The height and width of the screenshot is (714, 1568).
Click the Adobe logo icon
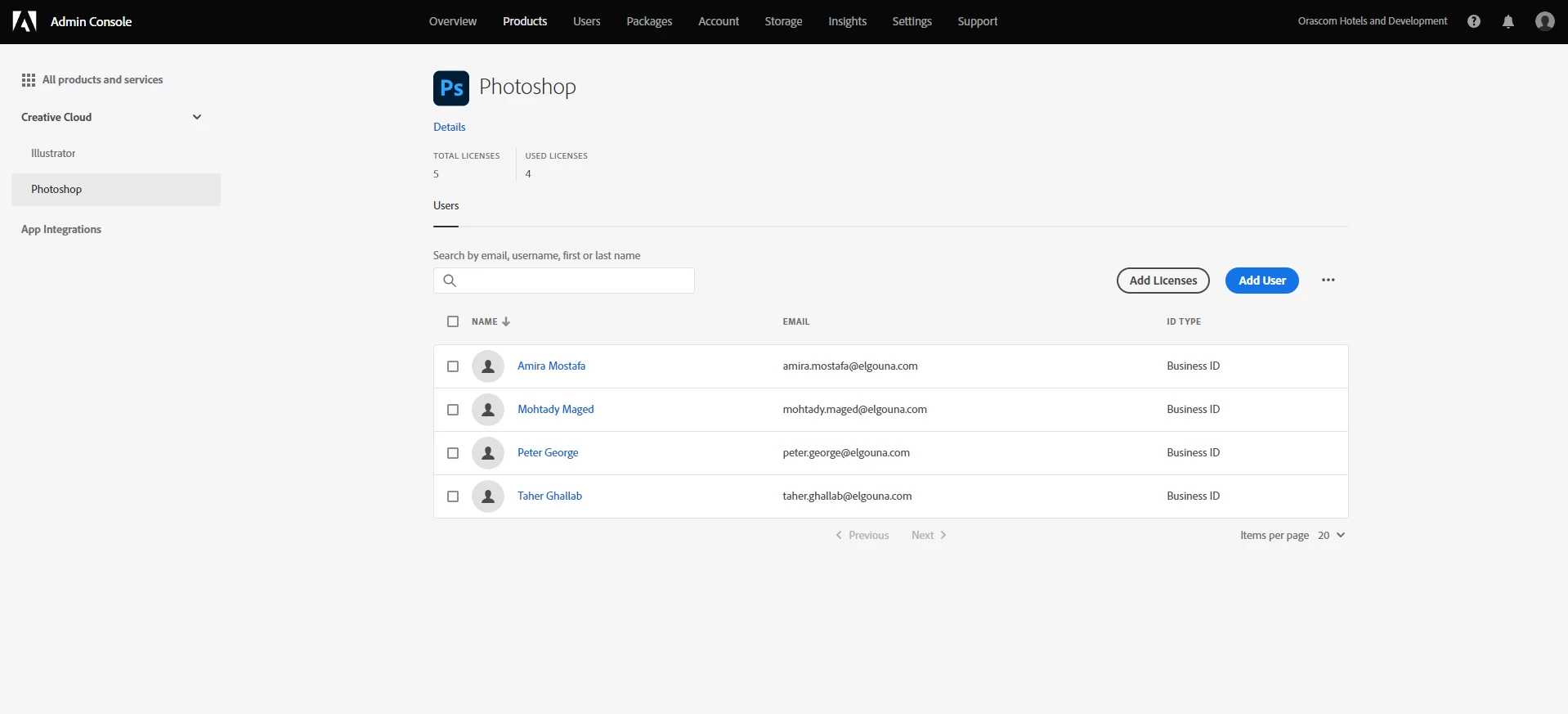[25, 21]
